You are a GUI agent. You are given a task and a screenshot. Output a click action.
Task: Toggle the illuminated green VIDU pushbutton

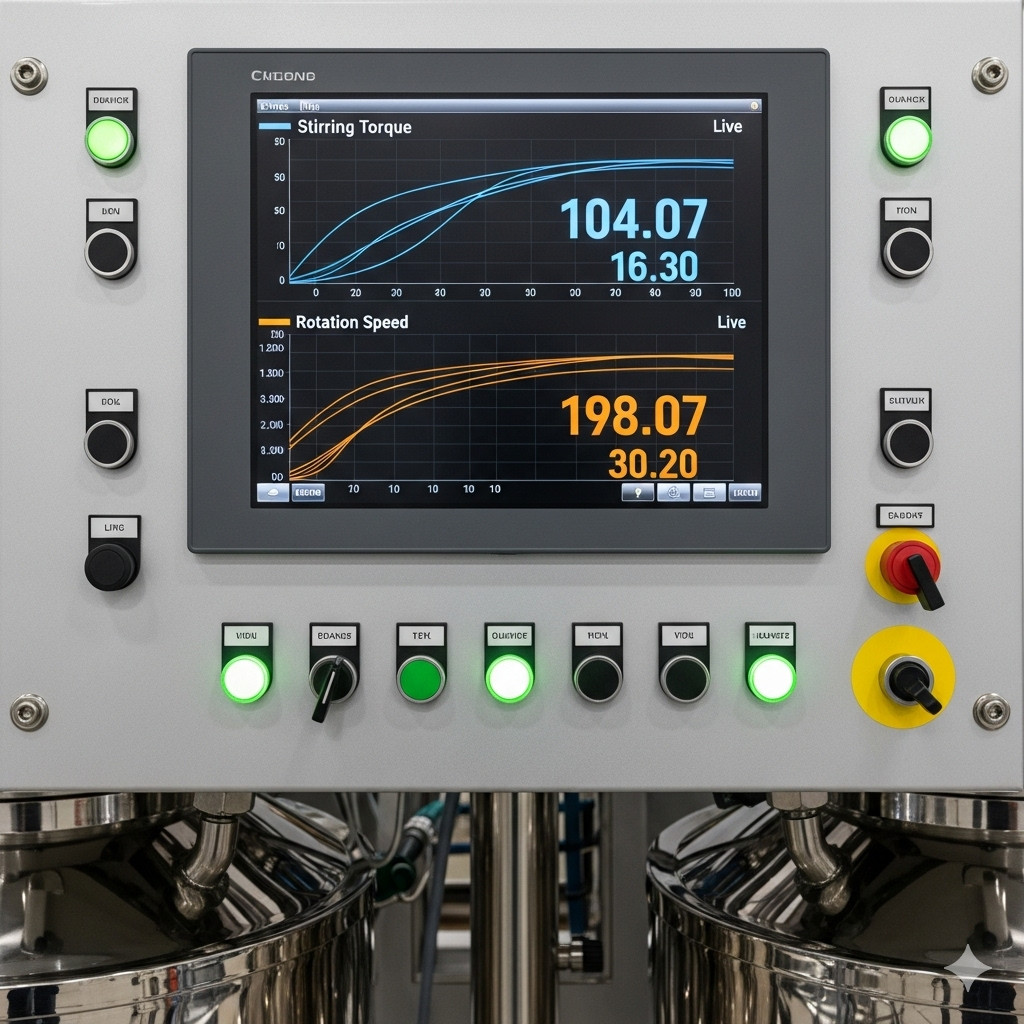point(246,678)
